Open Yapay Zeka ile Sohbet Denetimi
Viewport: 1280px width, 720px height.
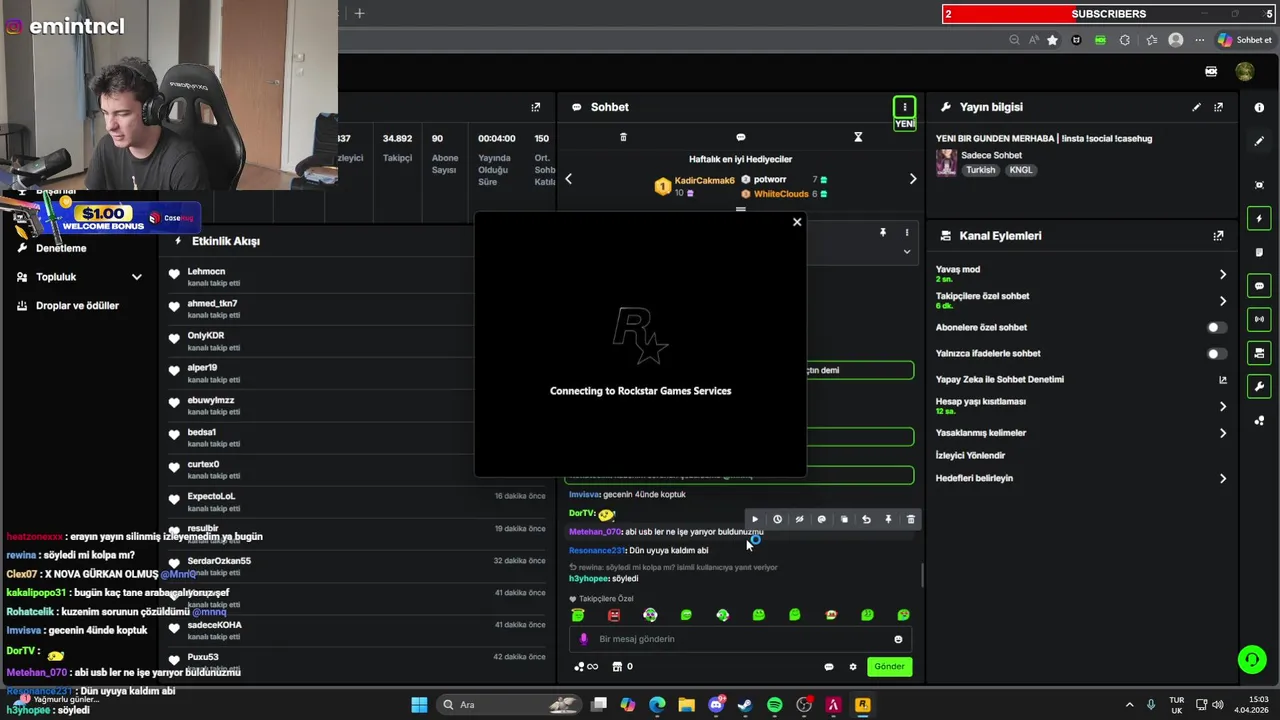(x=1081, y=379)
